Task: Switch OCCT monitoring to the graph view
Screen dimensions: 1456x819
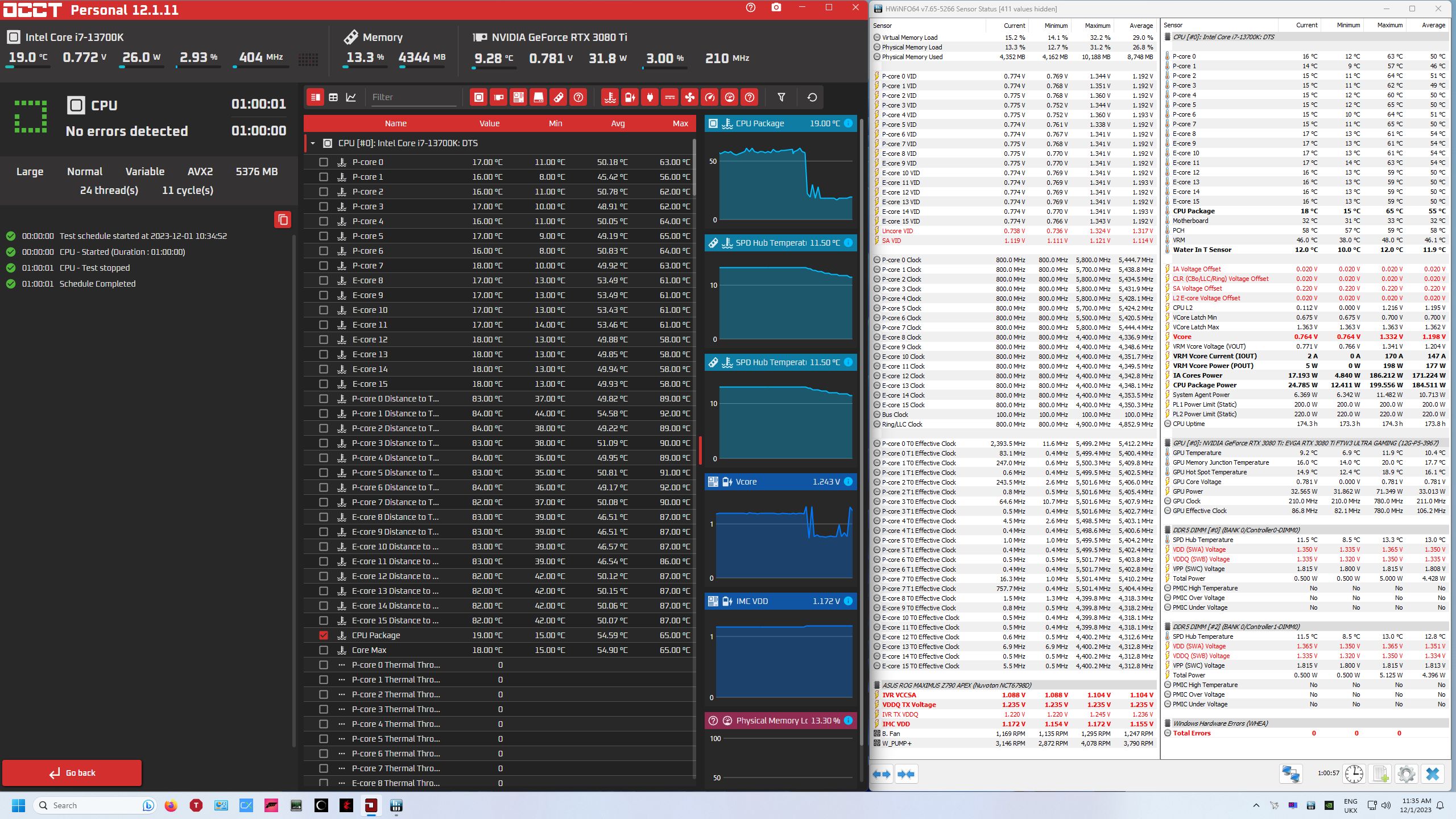Action: (x=351, y=97)
